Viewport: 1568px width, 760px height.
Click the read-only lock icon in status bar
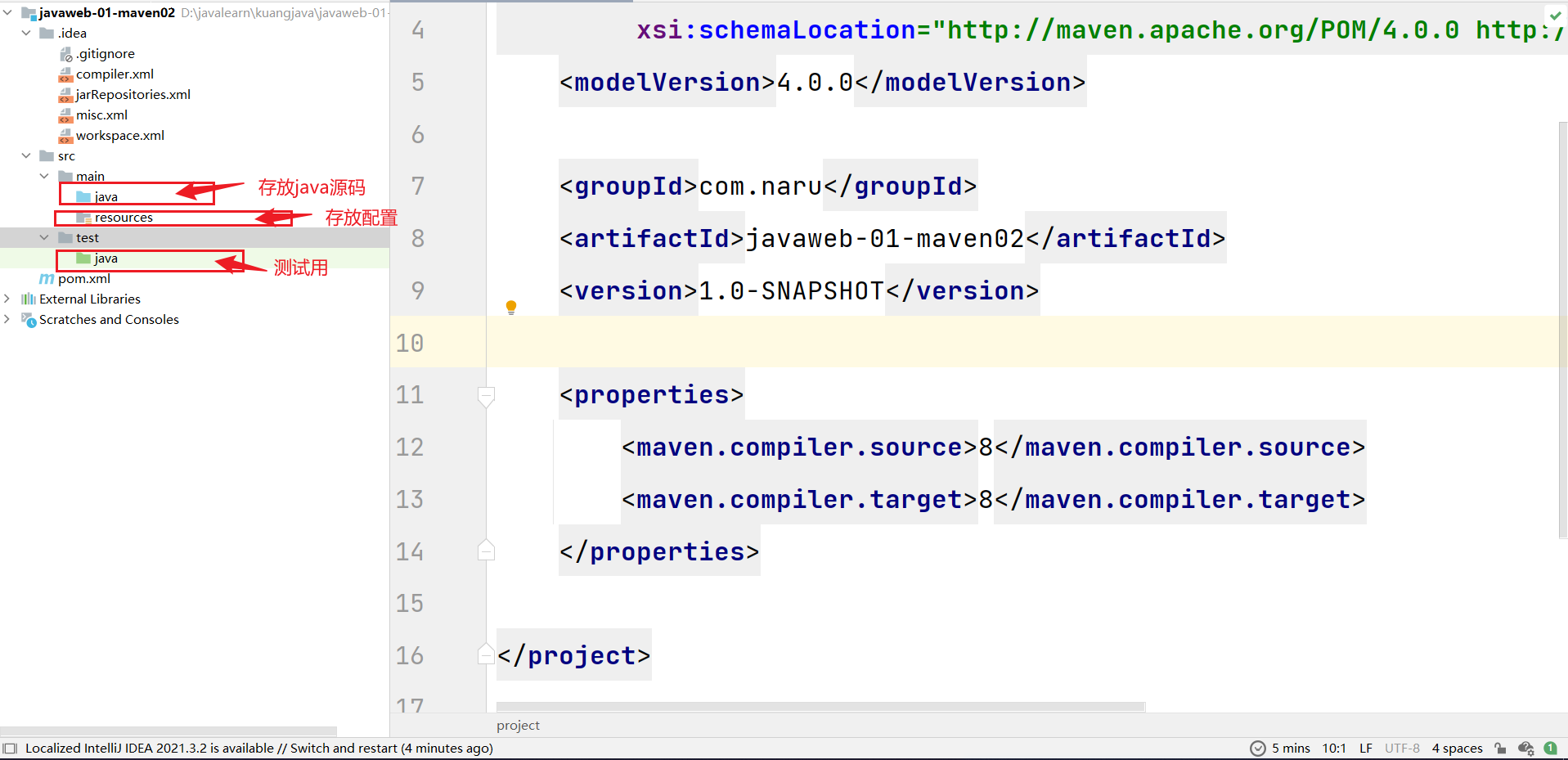coord(1500,749)
